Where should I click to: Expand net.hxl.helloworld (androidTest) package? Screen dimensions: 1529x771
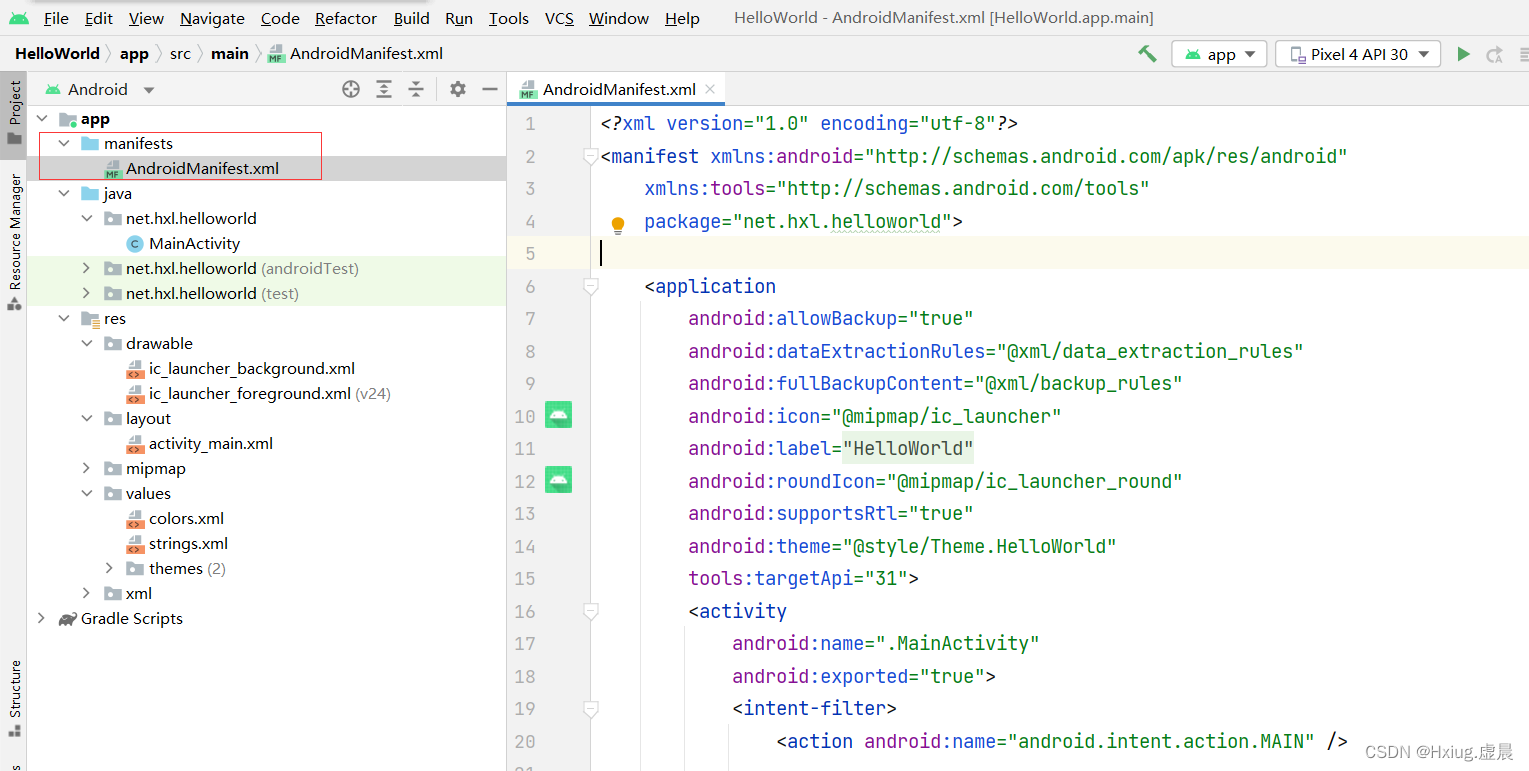click(87, 269)
